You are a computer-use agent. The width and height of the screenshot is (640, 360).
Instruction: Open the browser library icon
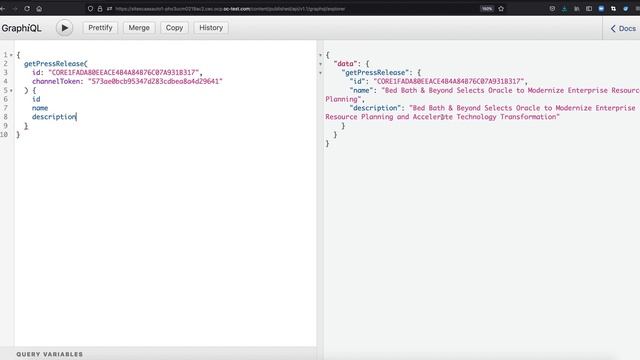[577, 9]
